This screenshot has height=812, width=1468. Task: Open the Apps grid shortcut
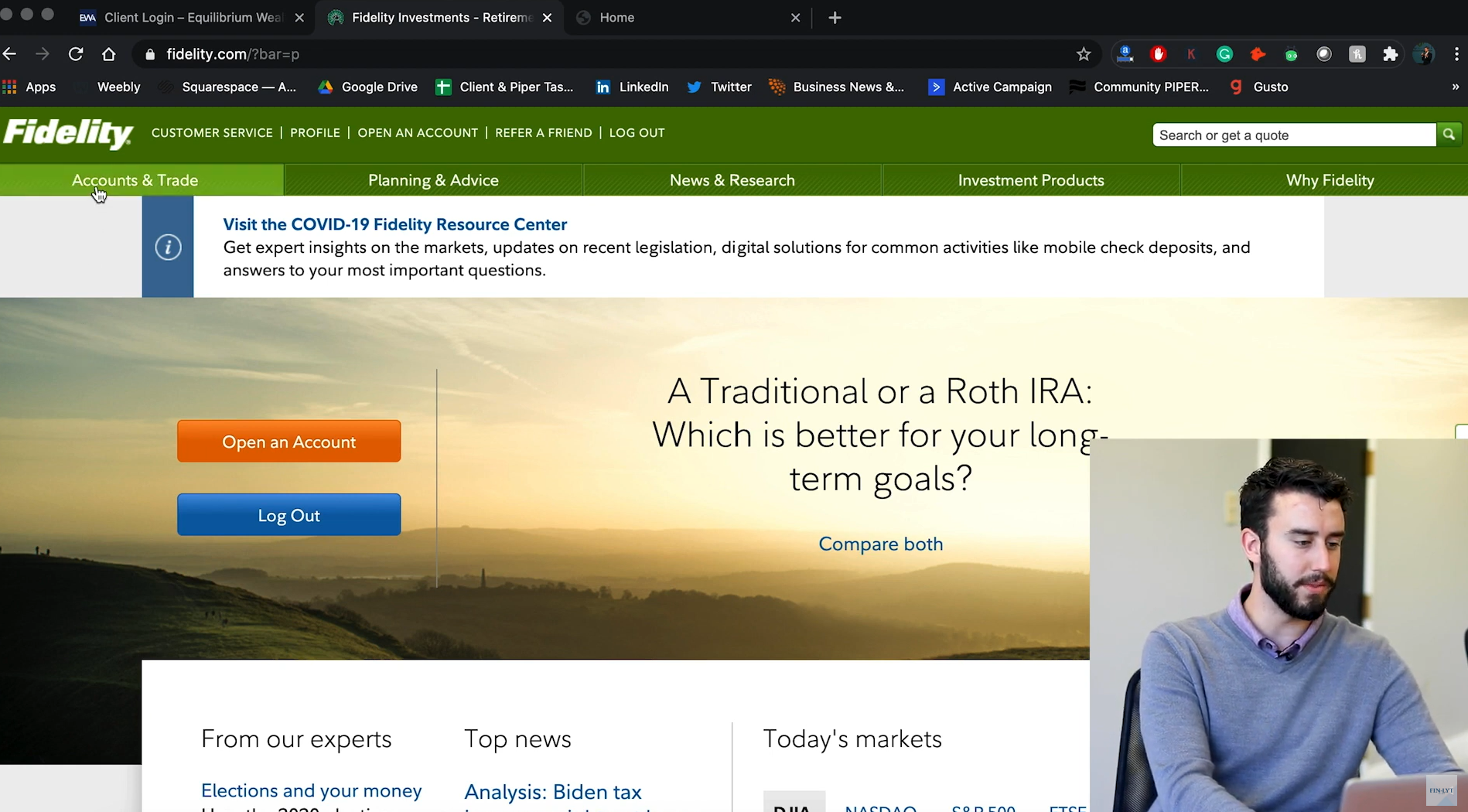tap(29, 87)
